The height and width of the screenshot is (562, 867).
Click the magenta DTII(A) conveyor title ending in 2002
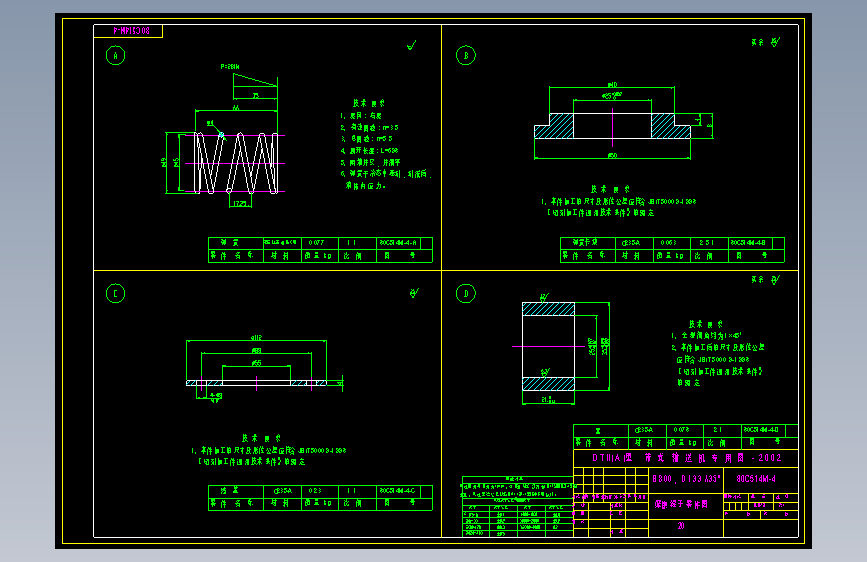687,458
